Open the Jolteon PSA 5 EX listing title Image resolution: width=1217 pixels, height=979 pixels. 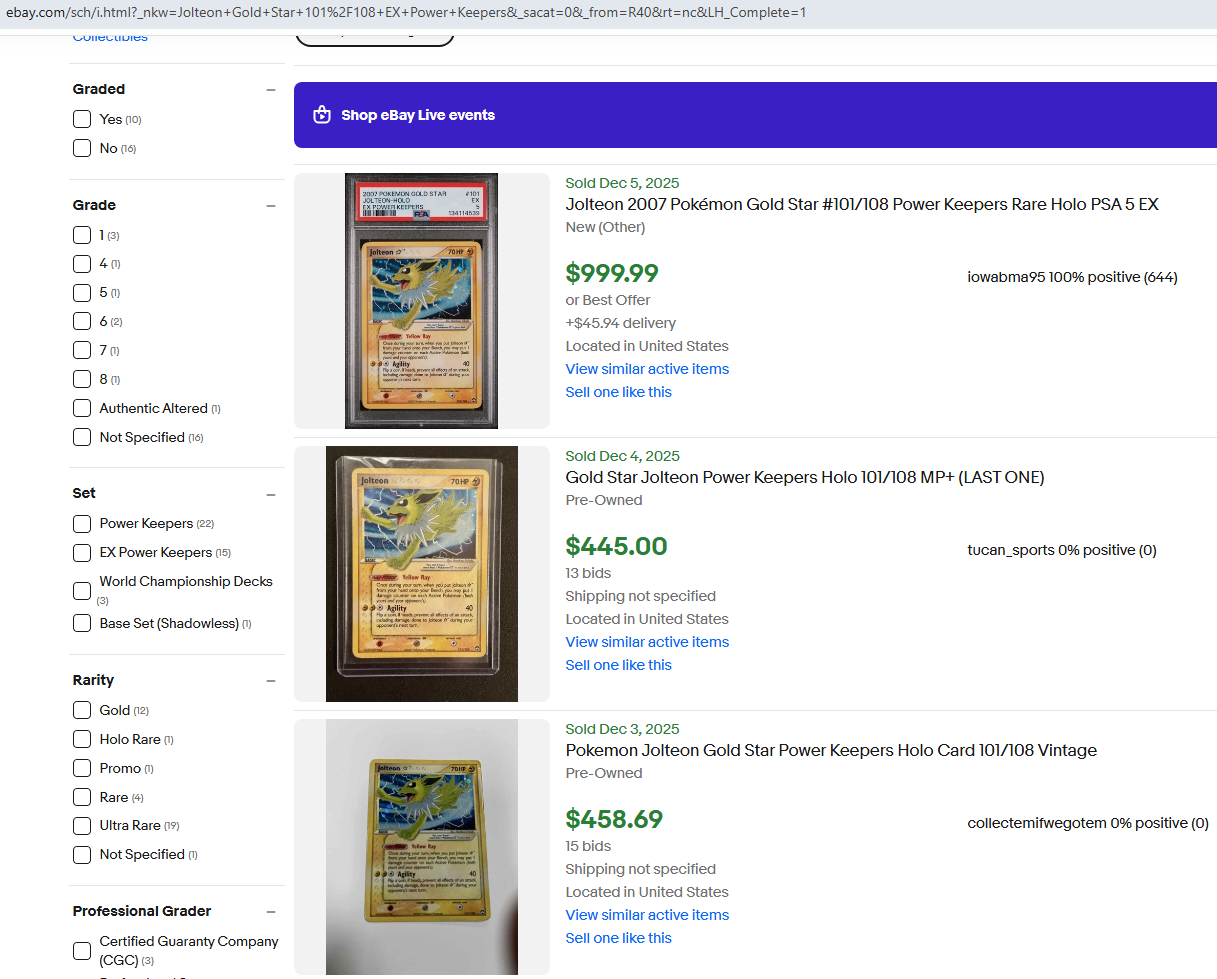point(862,204)
